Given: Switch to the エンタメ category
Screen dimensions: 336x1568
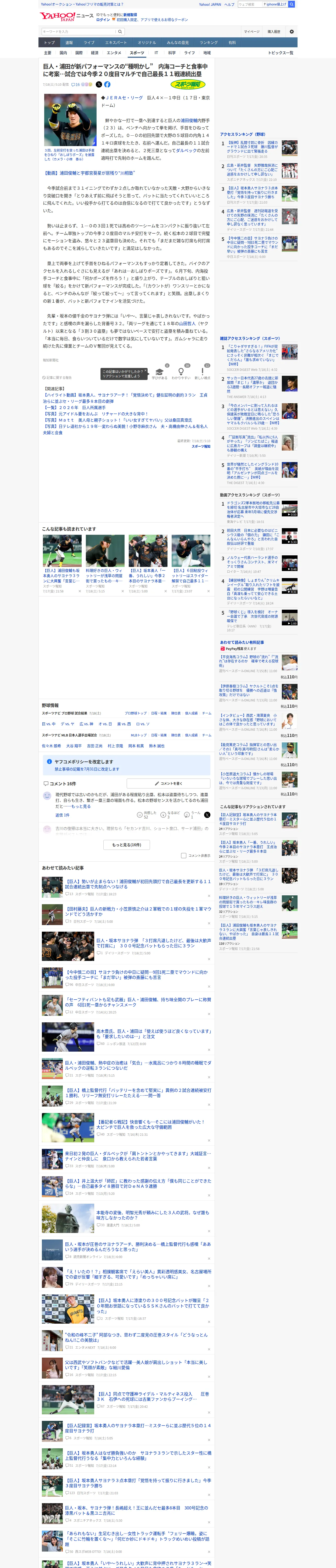Looking at the screenshot, I should click(114, 53).
